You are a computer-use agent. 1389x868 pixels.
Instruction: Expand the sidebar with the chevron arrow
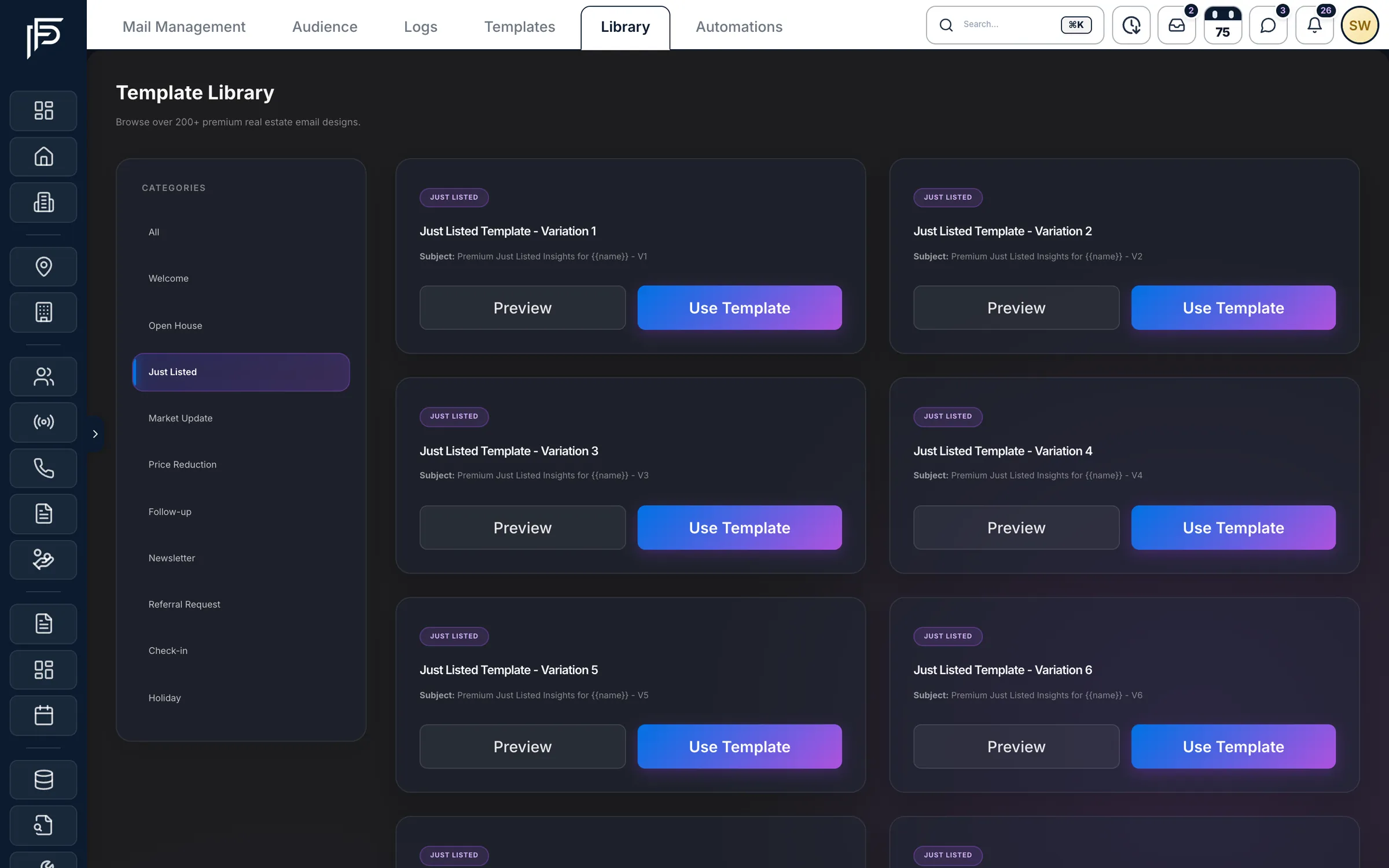point(95,433)
